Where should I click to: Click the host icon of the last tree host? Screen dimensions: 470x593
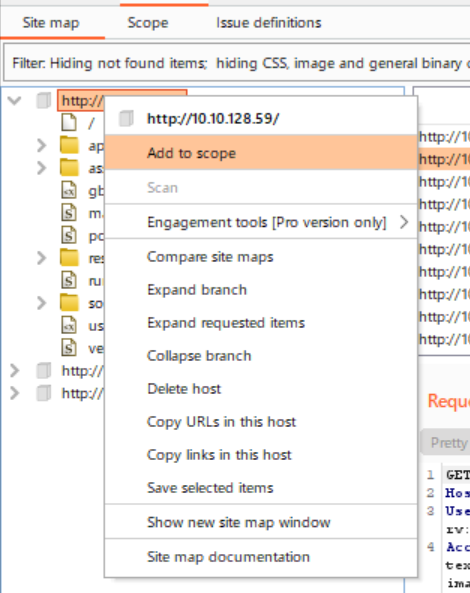point(44,393)
